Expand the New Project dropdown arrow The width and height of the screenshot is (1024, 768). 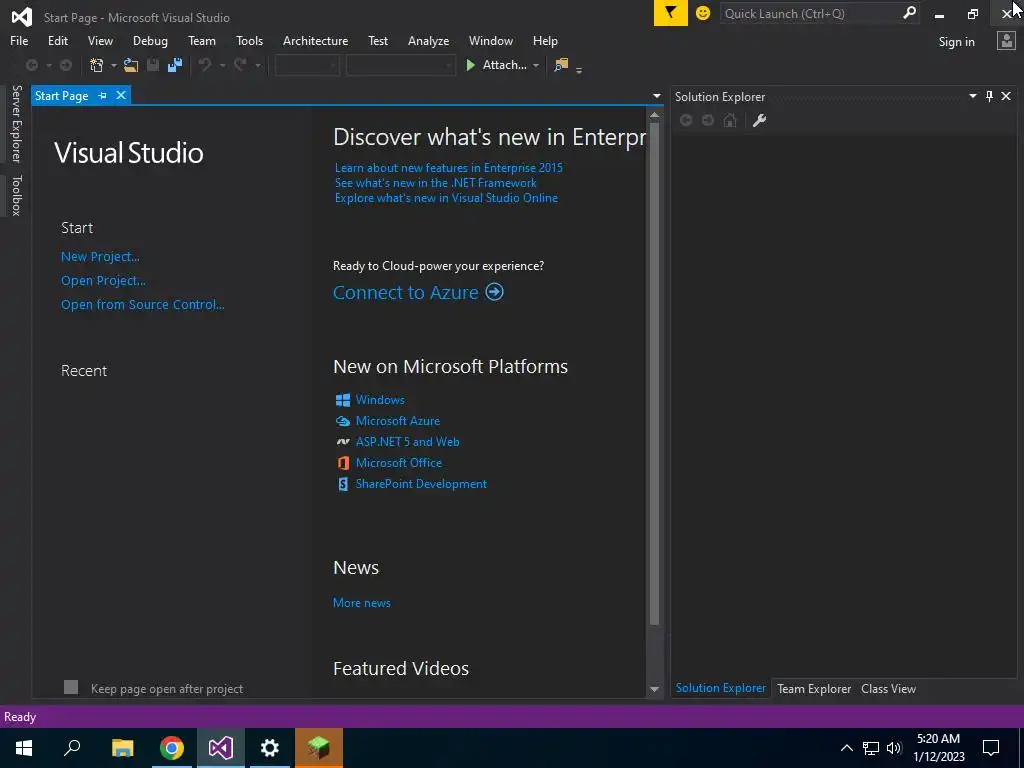[113, 65]
